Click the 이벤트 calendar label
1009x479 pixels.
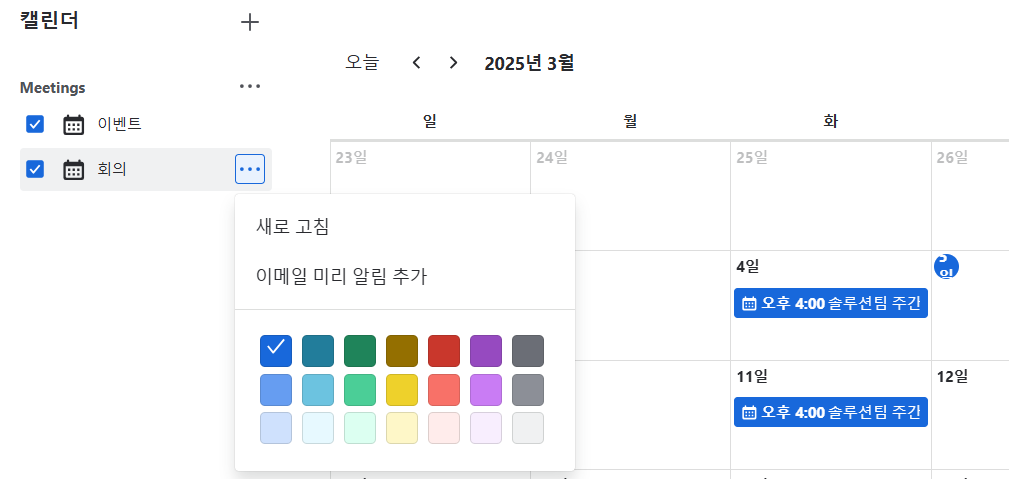pyautogui.click(x=120, y=124)
